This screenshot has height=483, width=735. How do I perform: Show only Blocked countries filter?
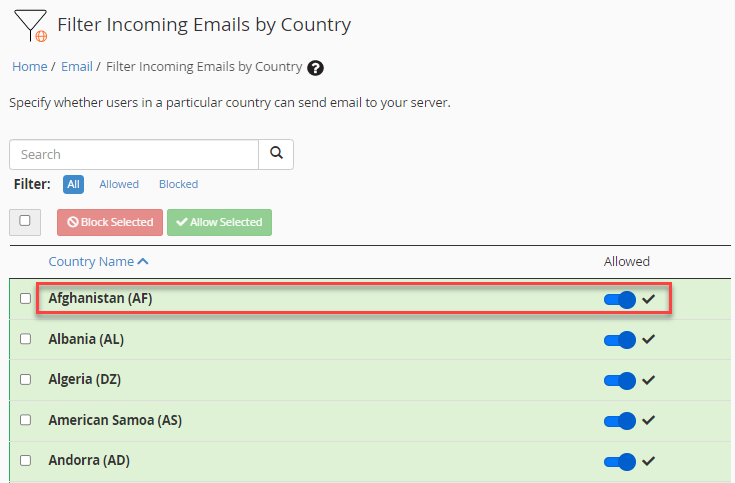[178, 184]
